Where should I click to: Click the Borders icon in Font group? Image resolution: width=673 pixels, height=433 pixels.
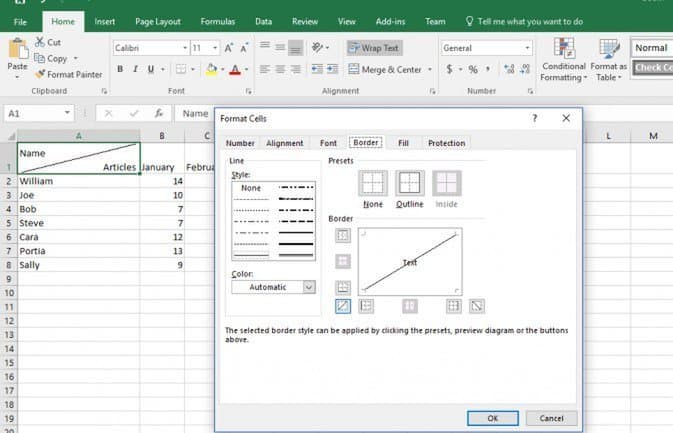pyautogui.click(x=181, y=69)
